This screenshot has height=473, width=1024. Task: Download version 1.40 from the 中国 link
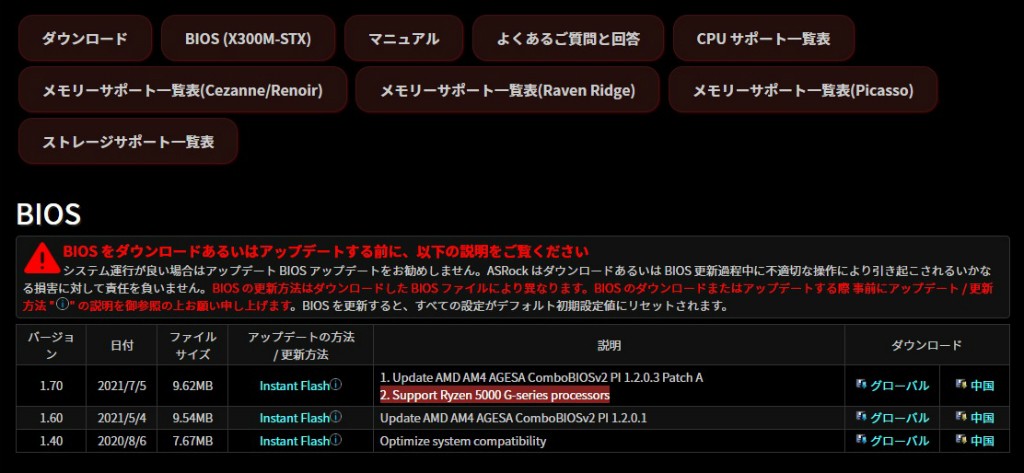[x=982, y=441]
